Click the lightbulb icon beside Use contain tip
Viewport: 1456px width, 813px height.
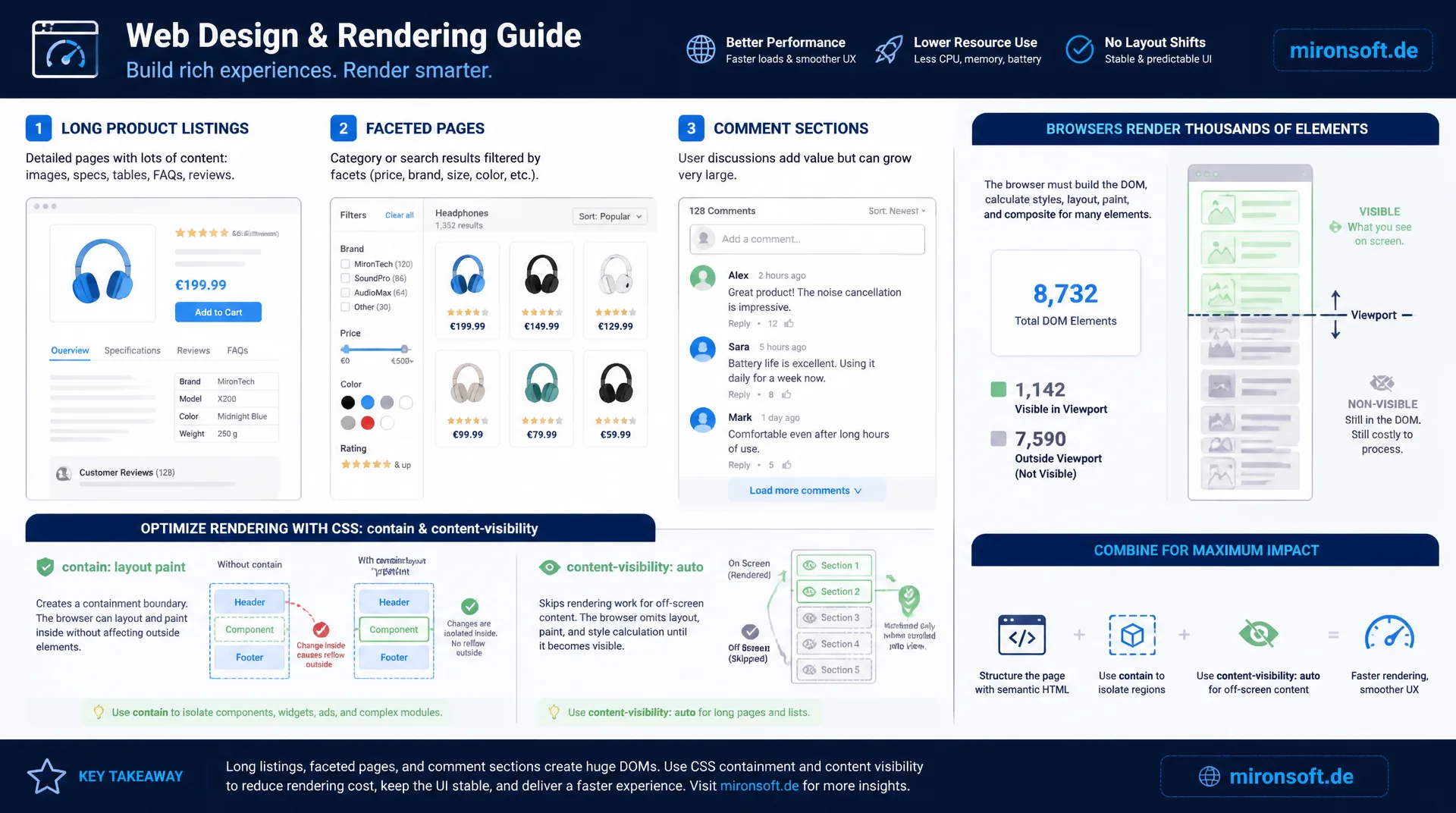[x=99, y=712]
